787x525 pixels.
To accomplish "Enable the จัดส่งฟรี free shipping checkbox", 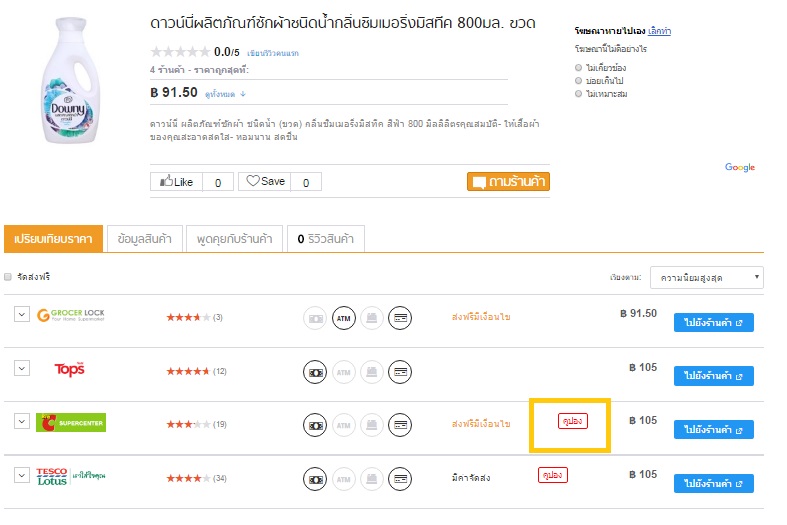I will coord(8,277).
